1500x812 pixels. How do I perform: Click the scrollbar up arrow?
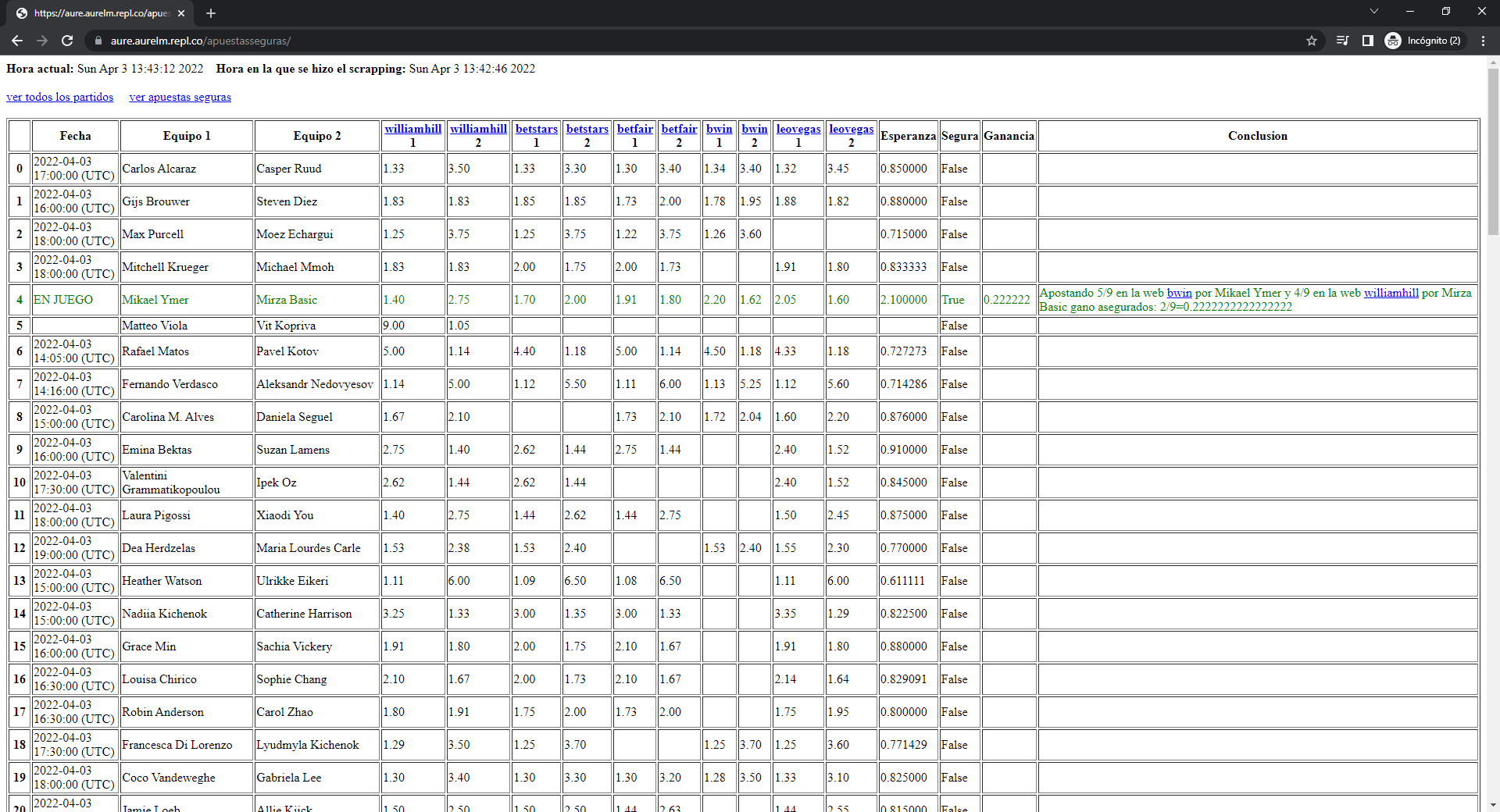coord(1493,62)
